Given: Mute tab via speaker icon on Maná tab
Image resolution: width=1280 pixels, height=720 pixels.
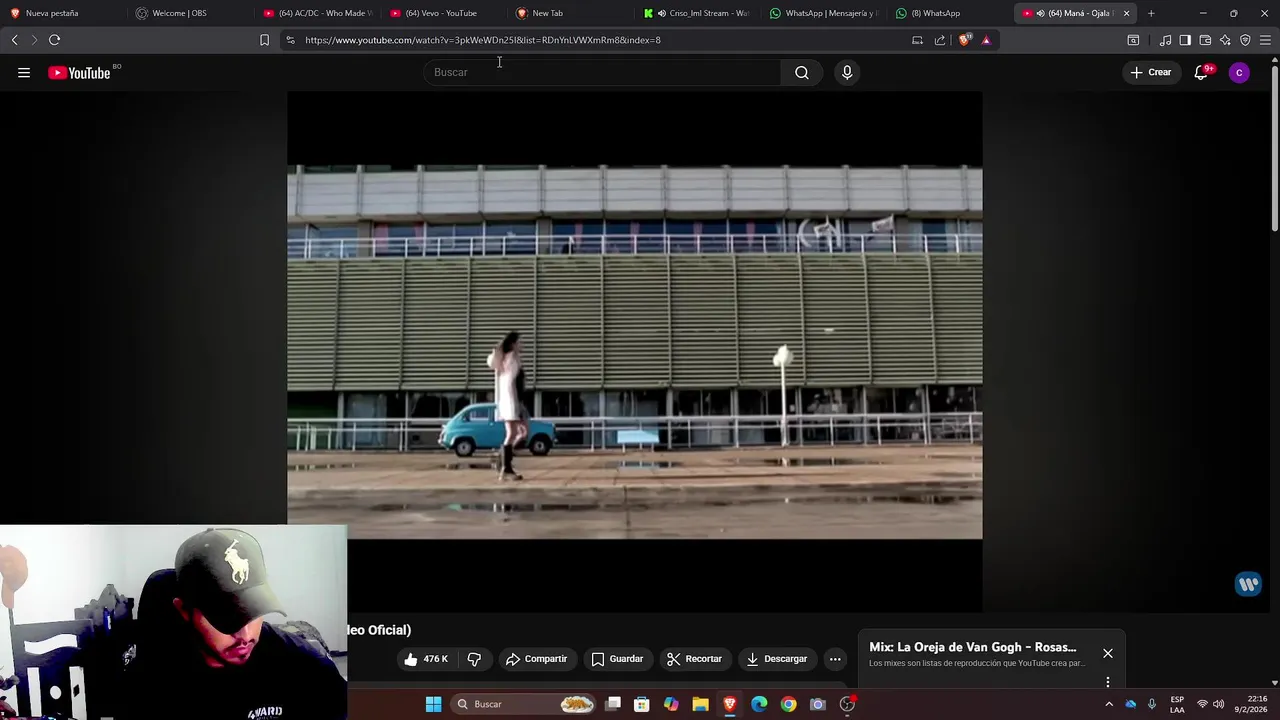Looking at the screenshot, I should point(1041,13).
